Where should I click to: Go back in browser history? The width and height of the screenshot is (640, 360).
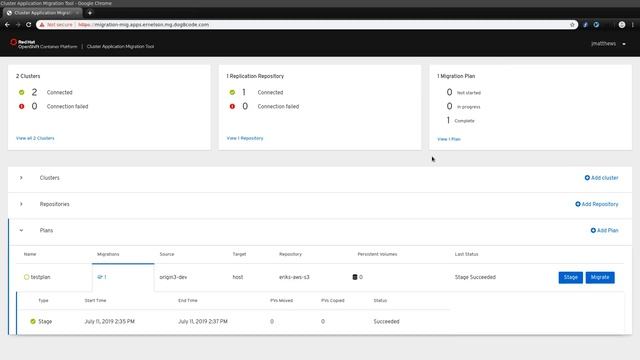(7, 25)
